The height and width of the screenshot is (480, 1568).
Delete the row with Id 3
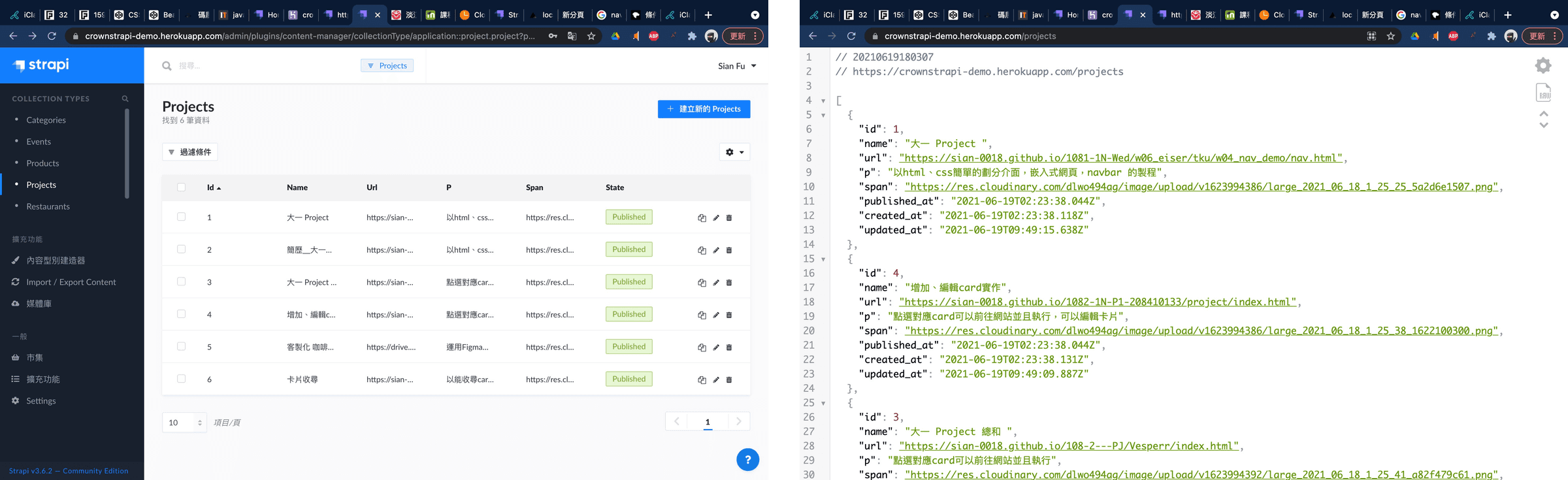729,283
